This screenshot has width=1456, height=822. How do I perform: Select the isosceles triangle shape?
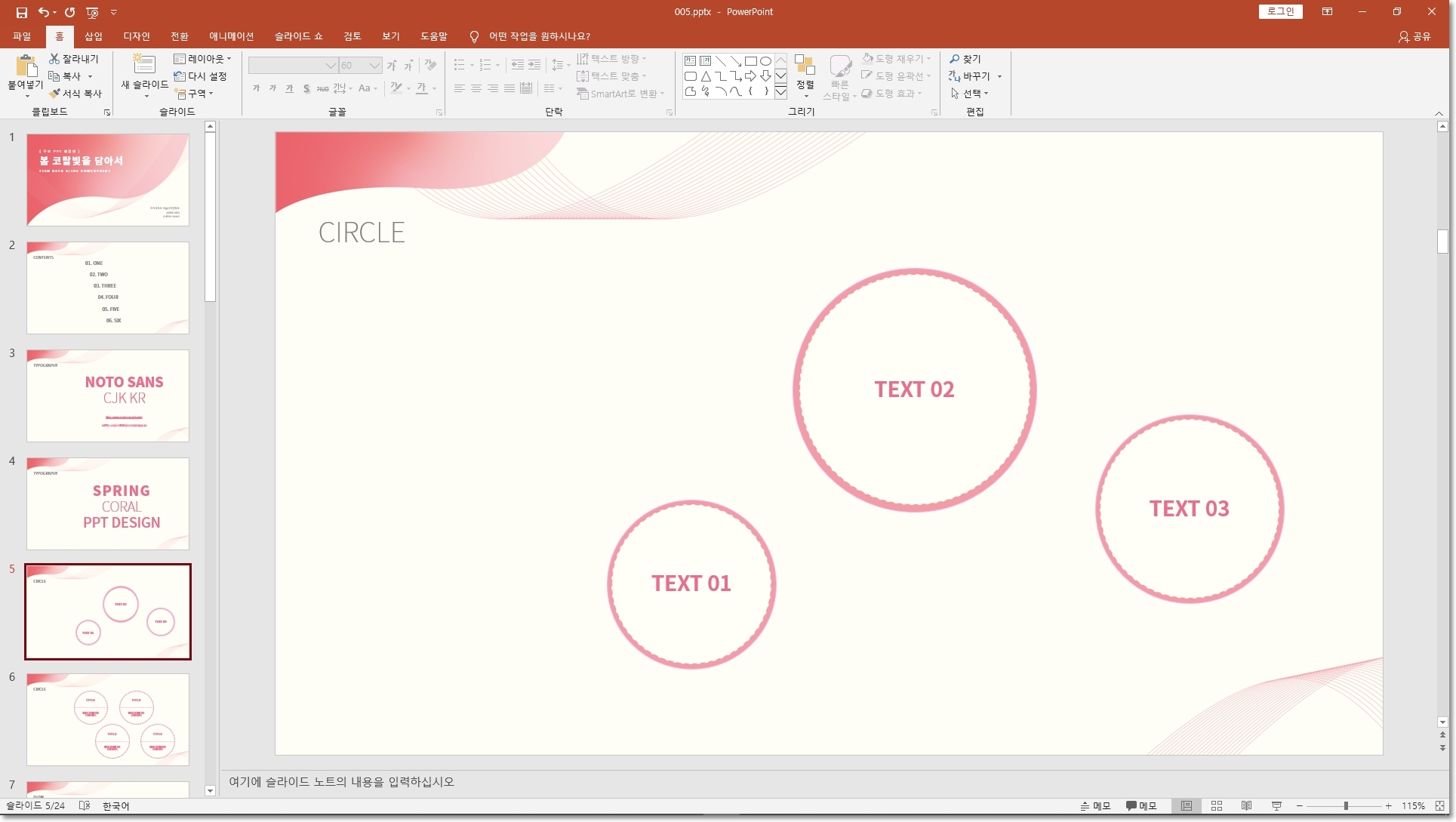705,76
